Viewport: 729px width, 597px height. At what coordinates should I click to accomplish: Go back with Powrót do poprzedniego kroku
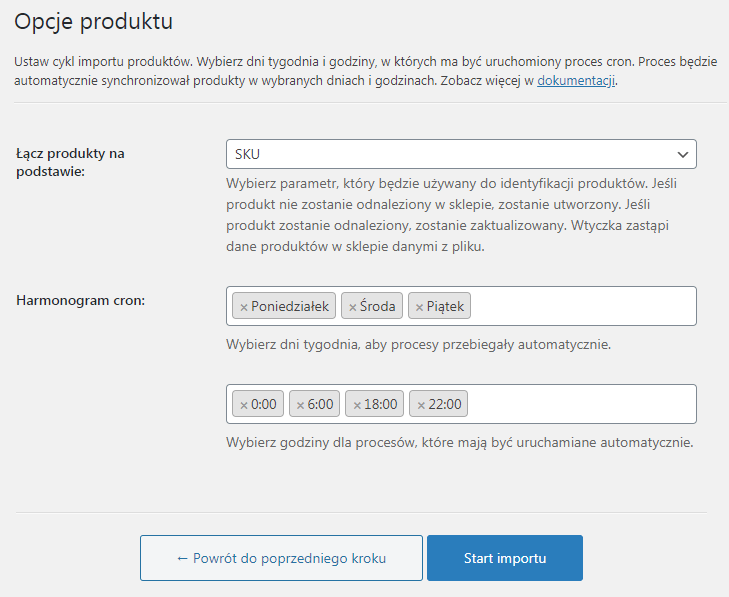pos(281,558)
